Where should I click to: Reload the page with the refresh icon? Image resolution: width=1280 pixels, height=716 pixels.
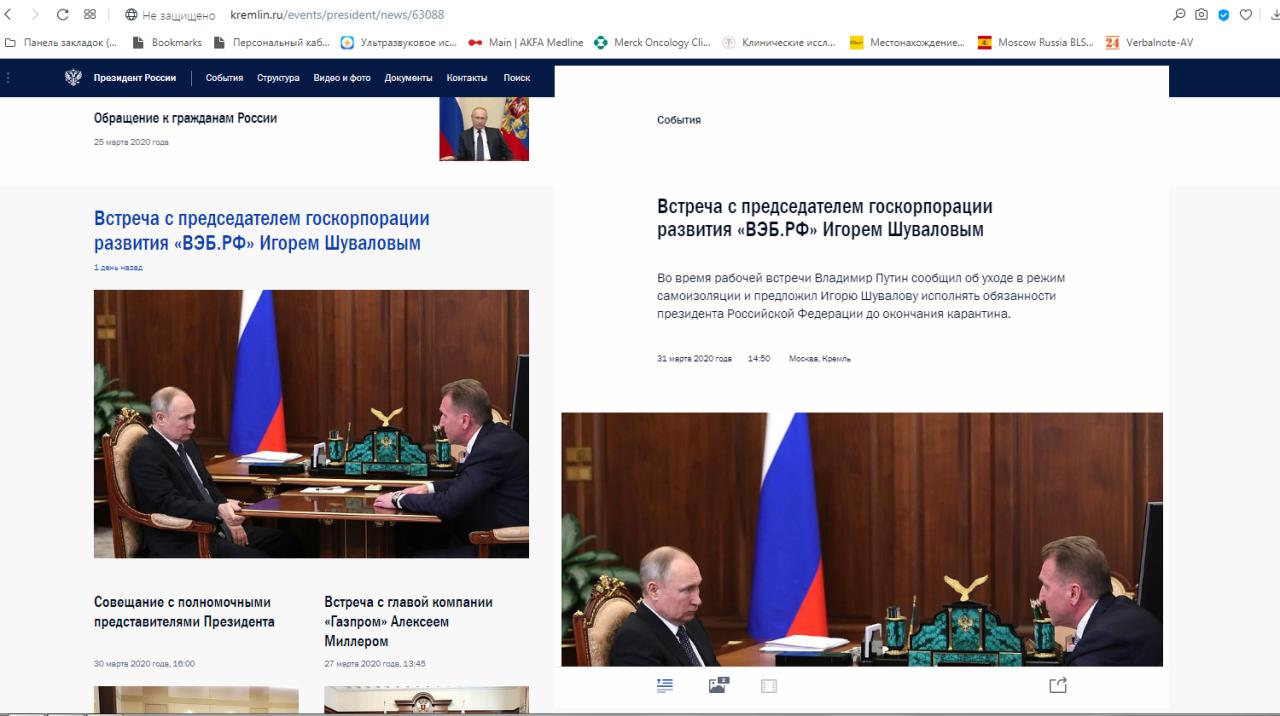click(62, 15)
